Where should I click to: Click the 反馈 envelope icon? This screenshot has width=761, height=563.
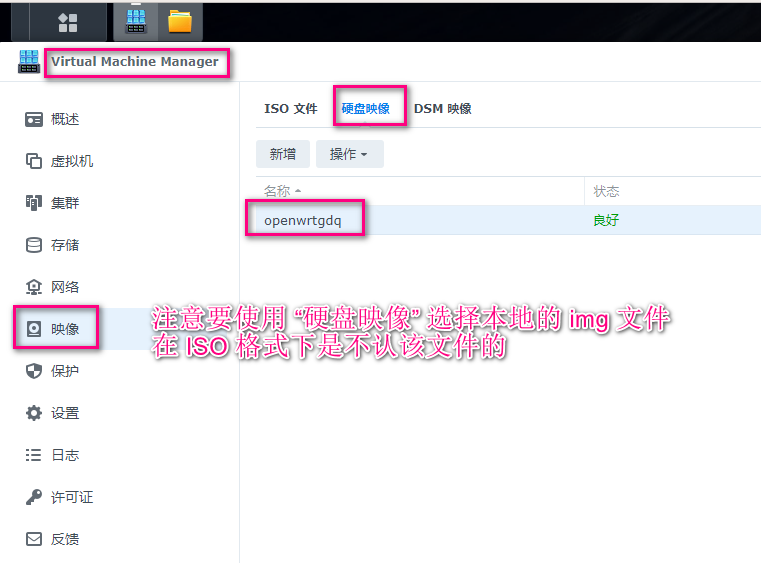pyautogui.click(x=33, y=539)
